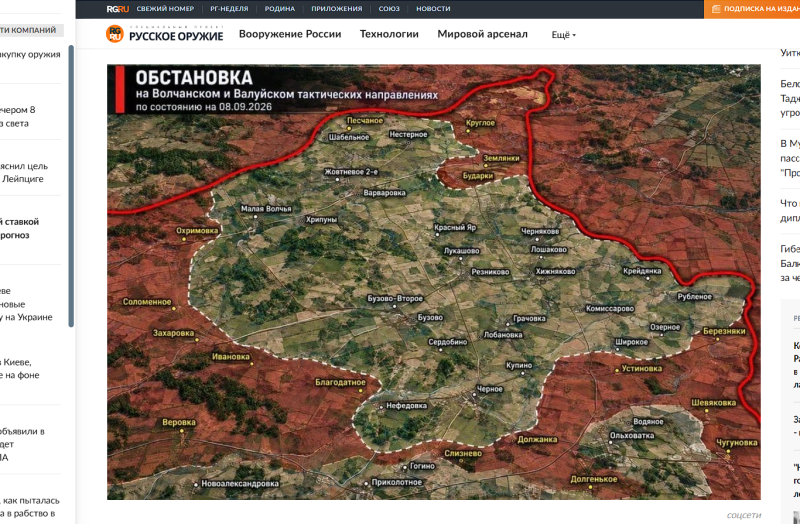Click the Русское оружие project title
800x524 pixels.
(176, 36)
